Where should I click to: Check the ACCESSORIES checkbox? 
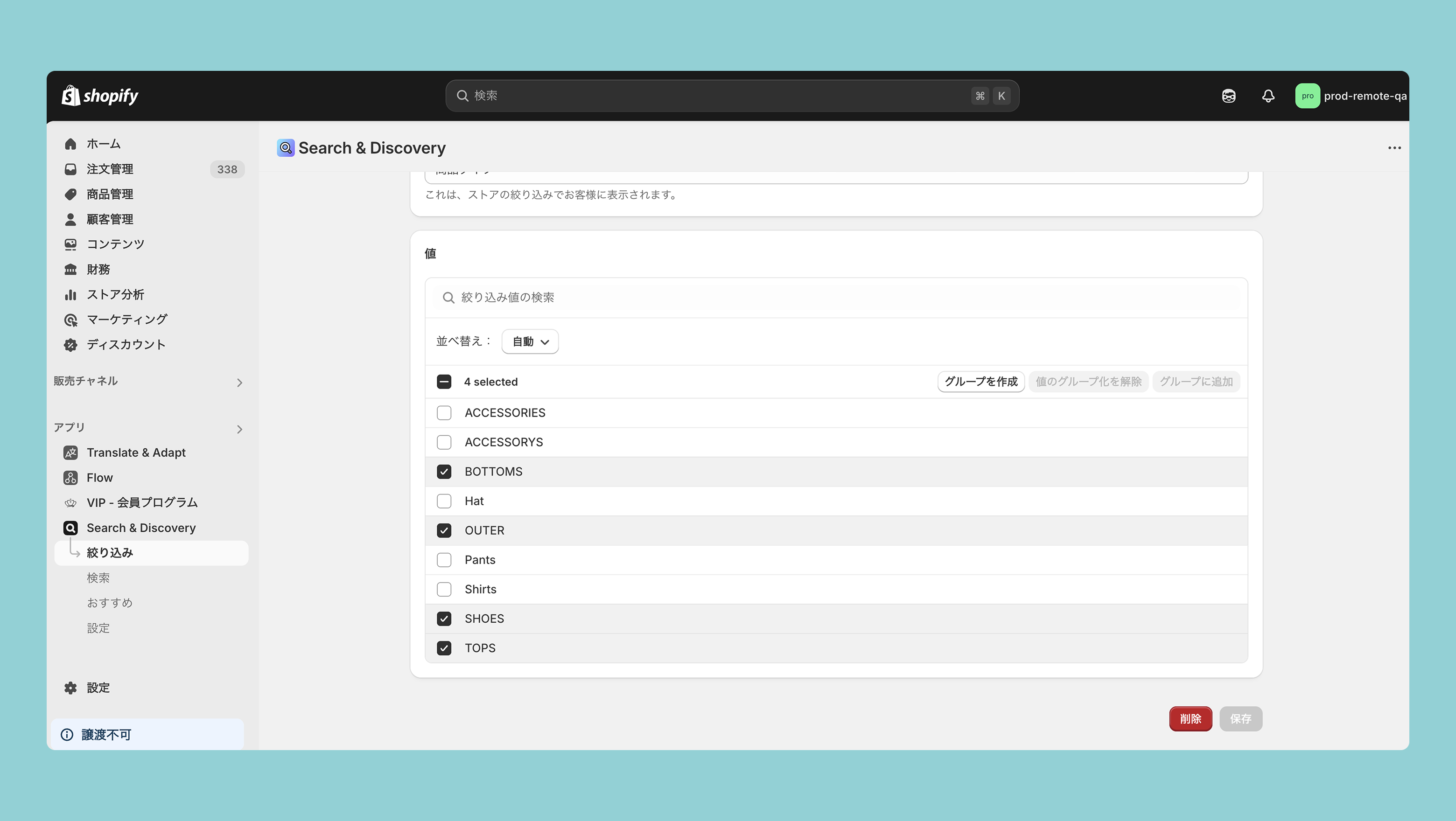pos(444,413)
